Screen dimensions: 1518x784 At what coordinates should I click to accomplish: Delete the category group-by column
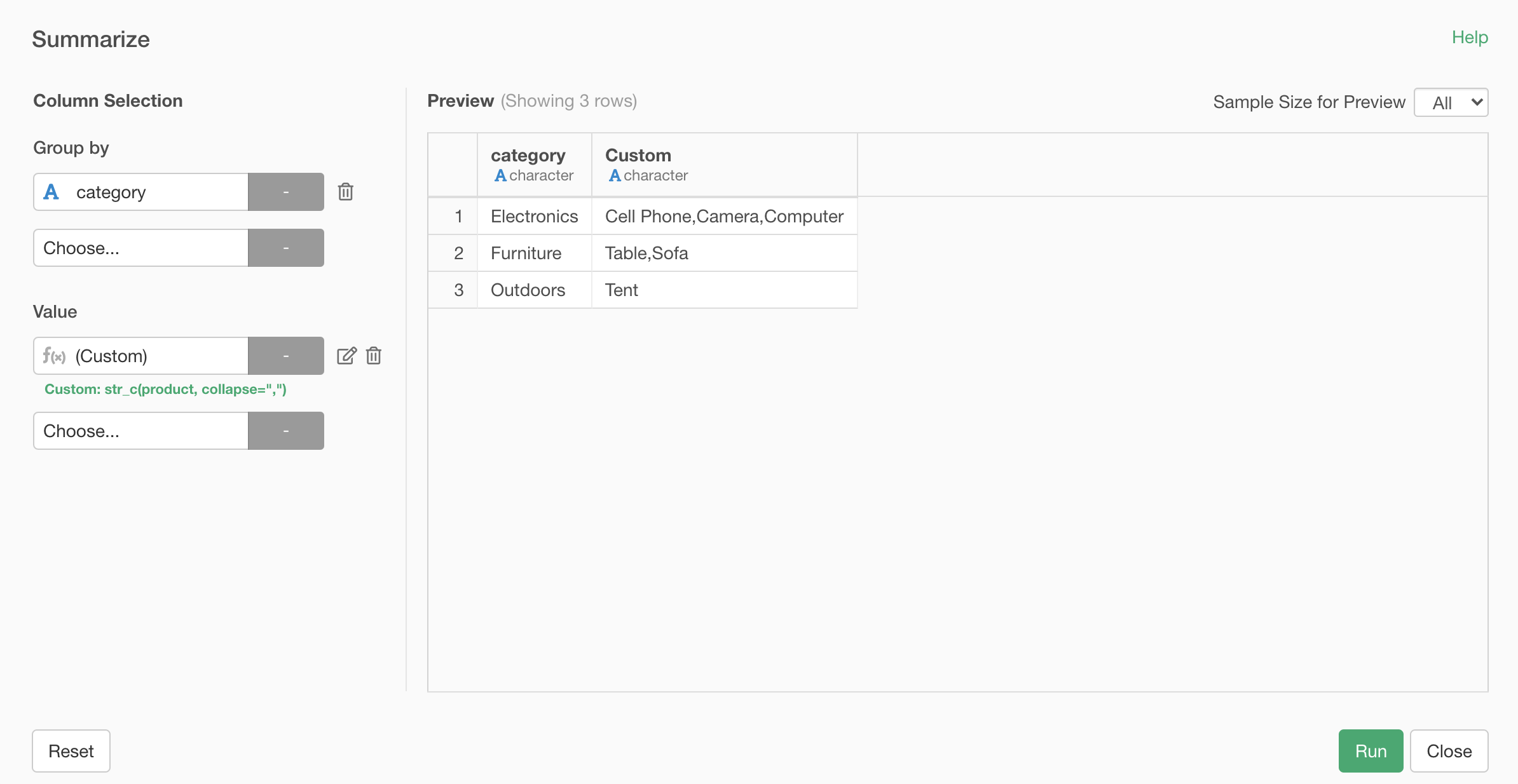click(x=345, y=191)
